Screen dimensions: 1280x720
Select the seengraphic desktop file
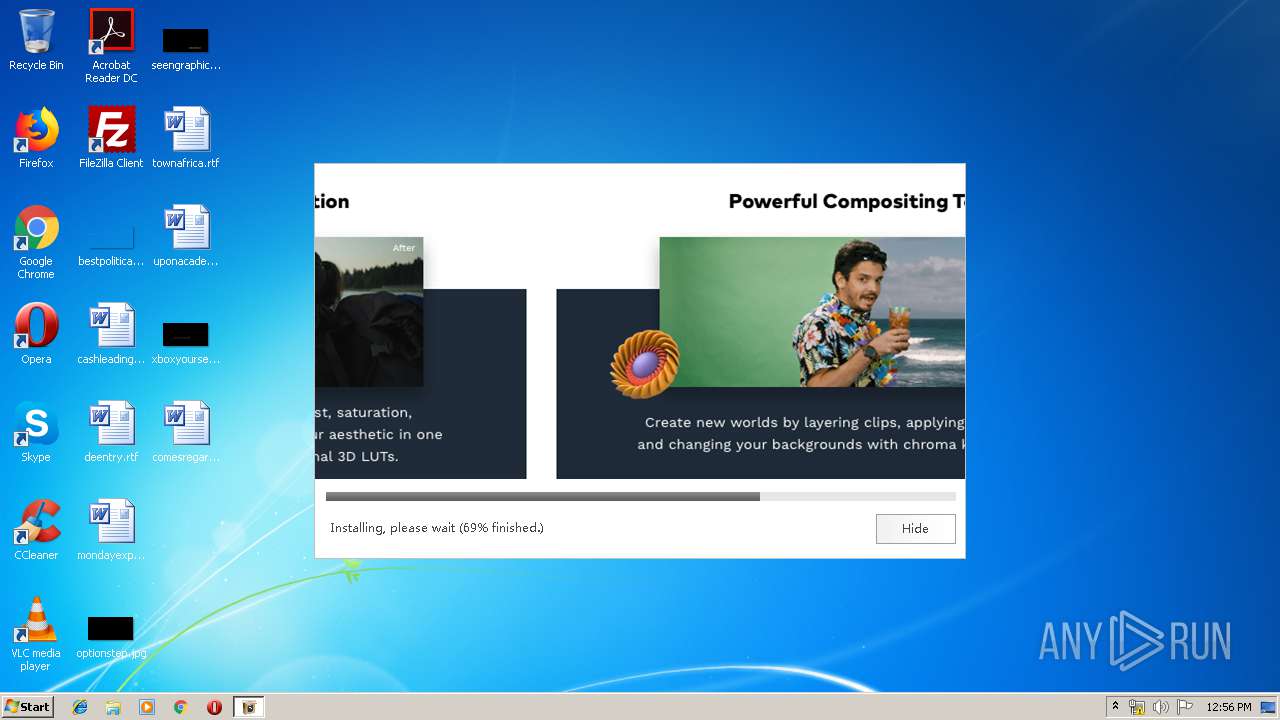(x=186, y=48)
